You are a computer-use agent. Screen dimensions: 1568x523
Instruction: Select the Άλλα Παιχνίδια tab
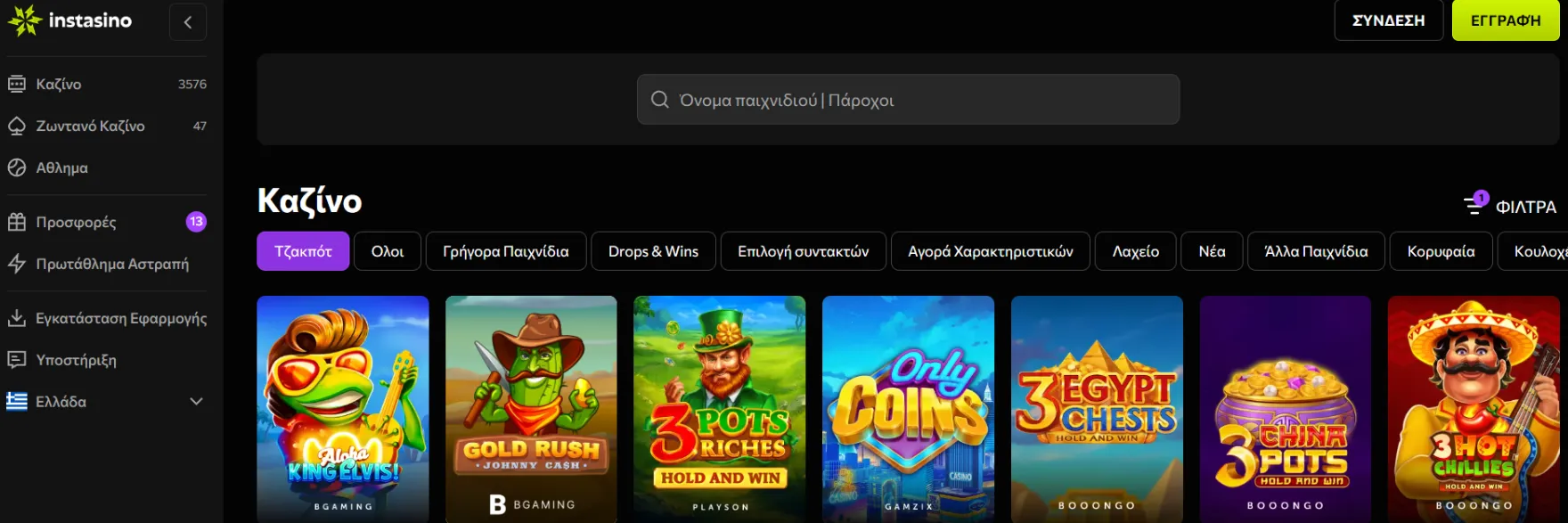(1316, 251)
